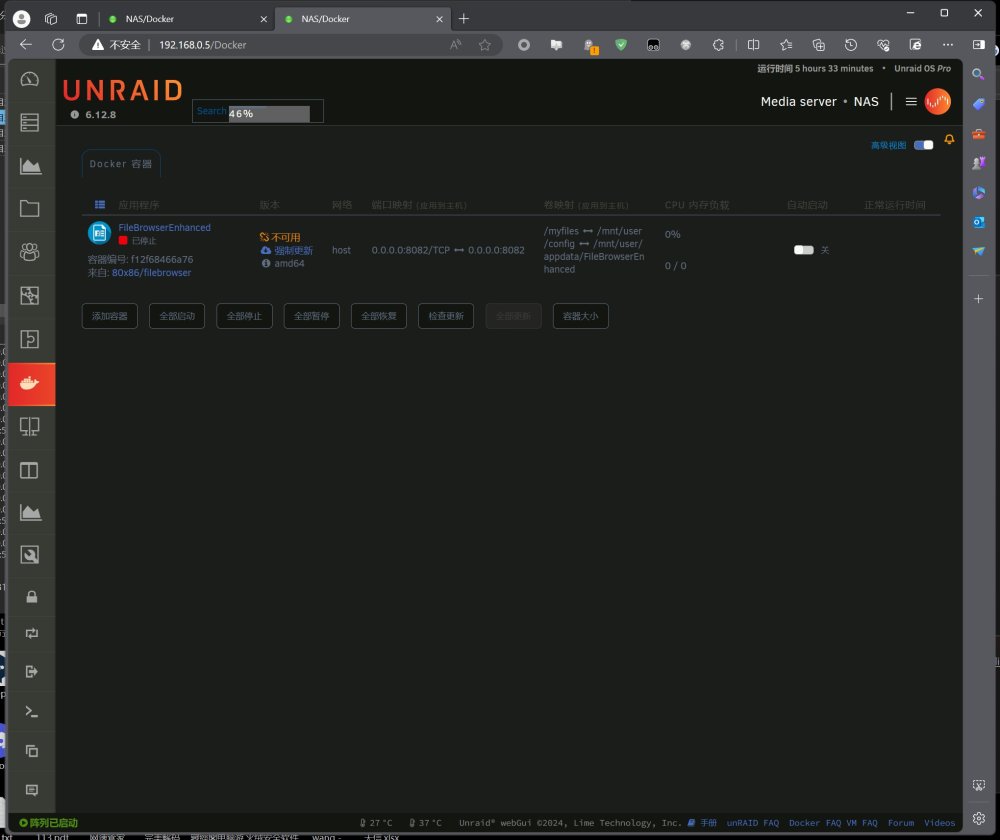Open the FileBrowserEnhanced container icon
Viewport: 1000px width, 840px height.
[99, 233]
